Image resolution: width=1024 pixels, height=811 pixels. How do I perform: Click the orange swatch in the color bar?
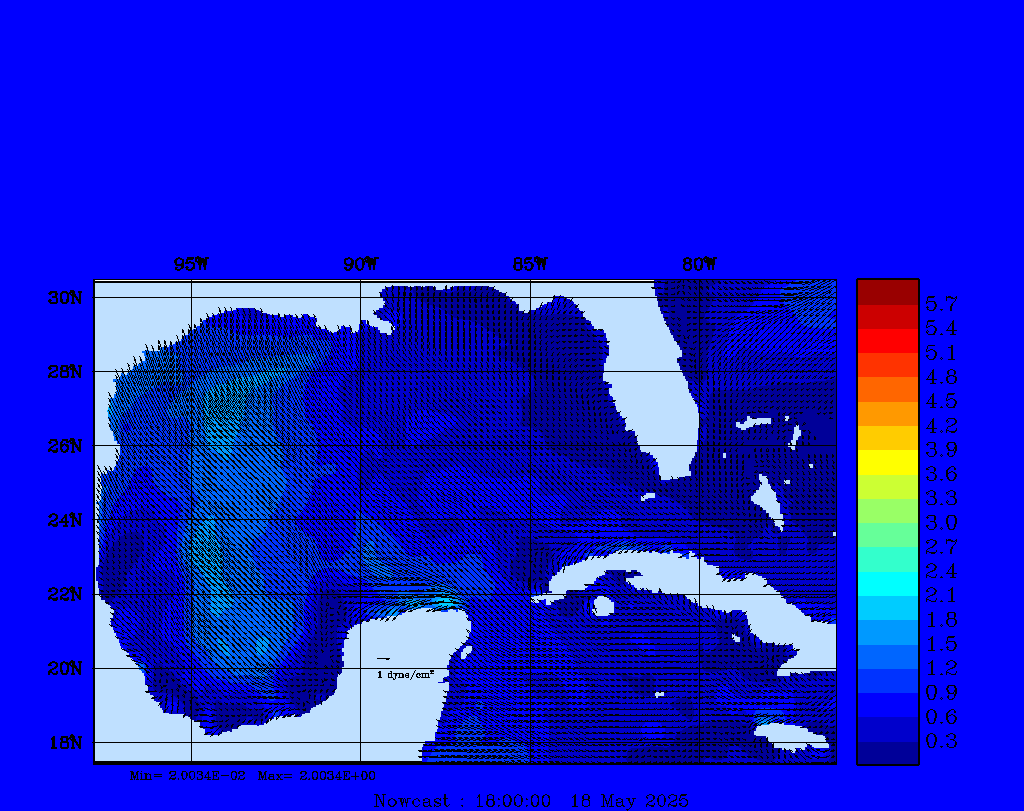pyautogui.click(x=887, y=413)
